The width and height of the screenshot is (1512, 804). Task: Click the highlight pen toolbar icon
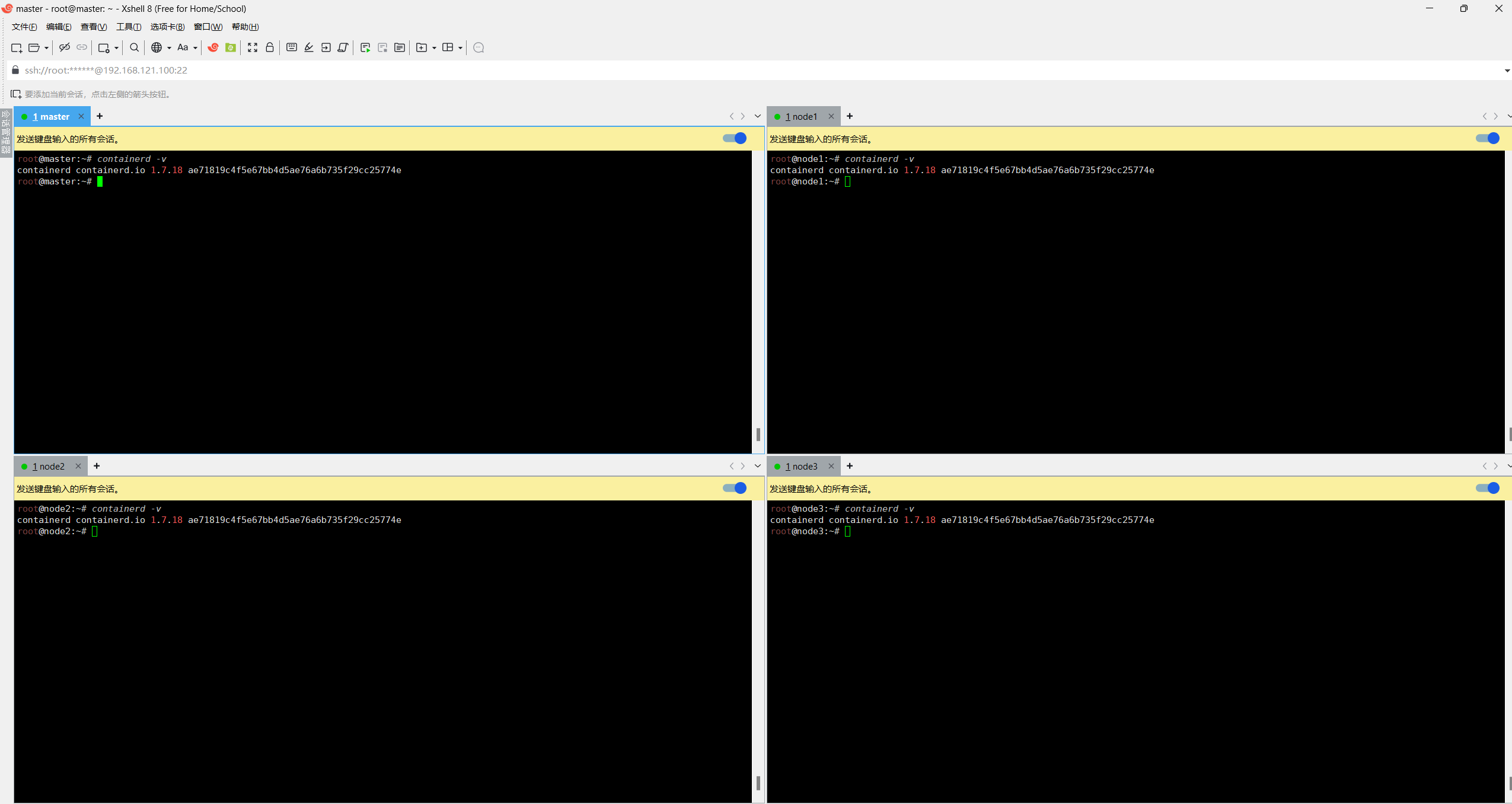308,47
